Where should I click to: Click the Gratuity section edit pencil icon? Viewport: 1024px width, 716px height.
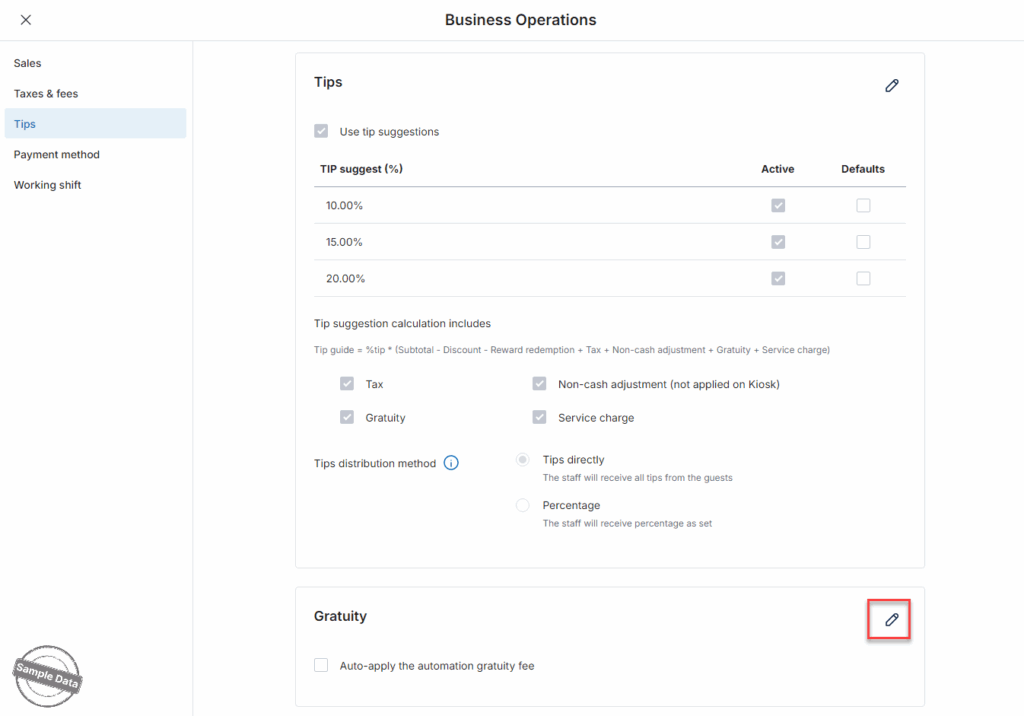891,620
